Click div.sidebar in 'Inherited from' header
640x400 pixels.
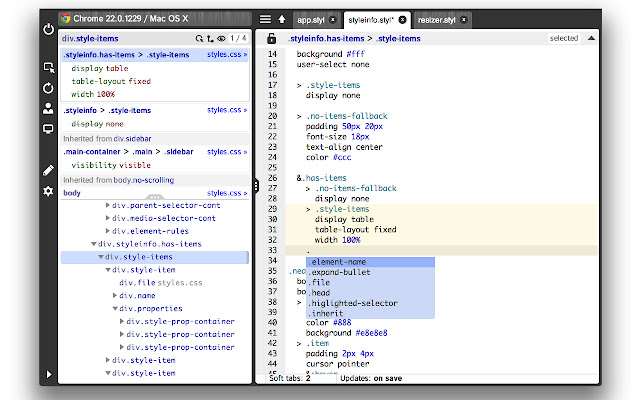tap(132, 139)
